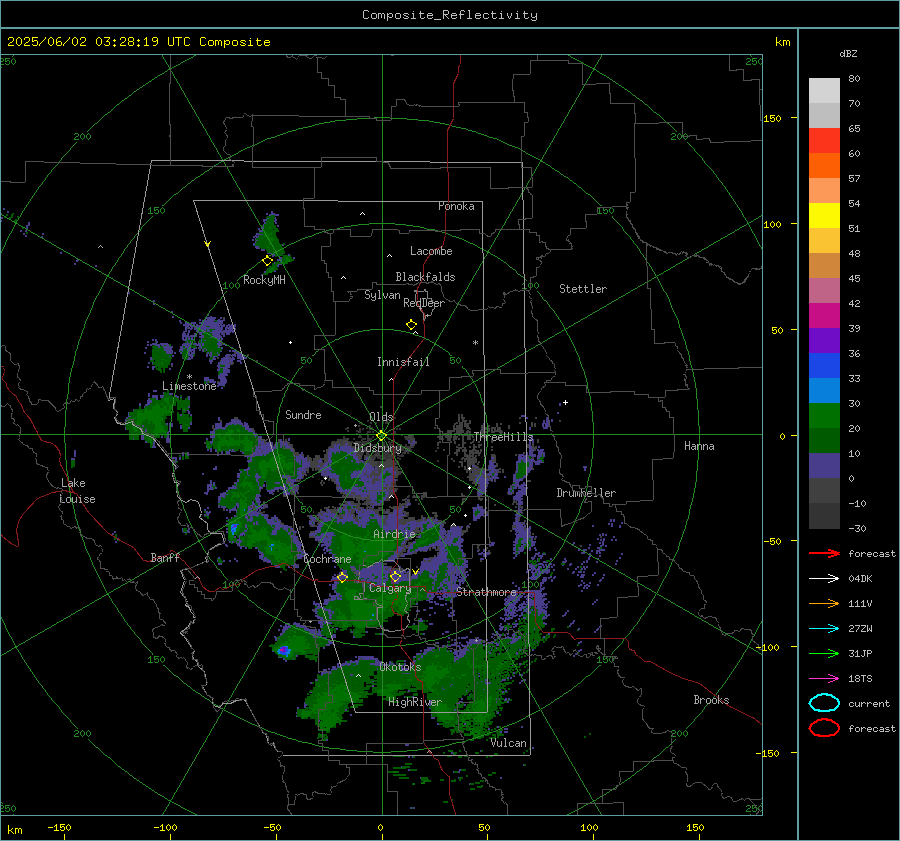Click the Banff town label
This screenshot has height=841, width=900.
pos(165,557)
